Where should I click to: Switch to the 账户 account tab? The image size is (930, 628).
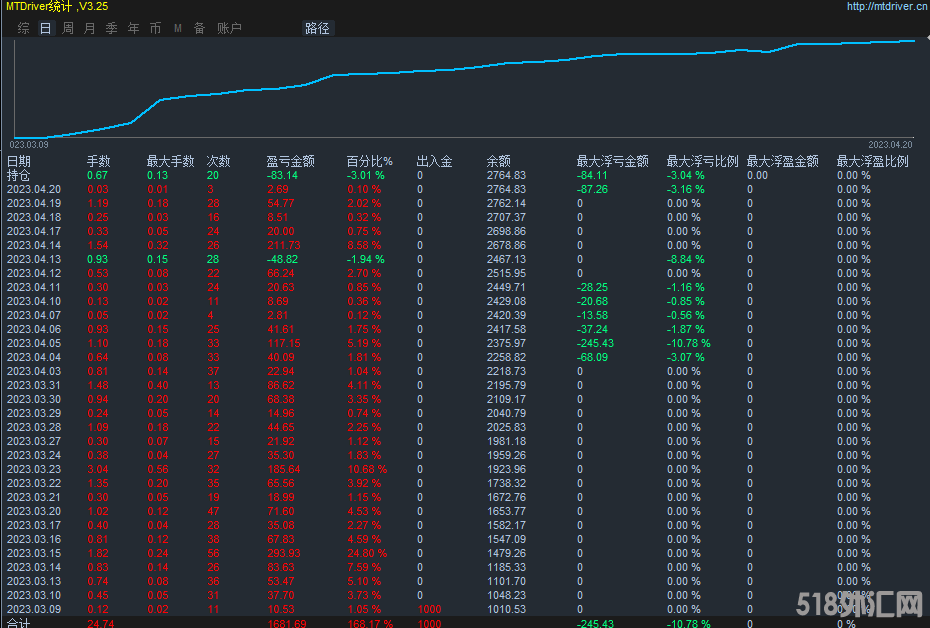tap(230, 29)
